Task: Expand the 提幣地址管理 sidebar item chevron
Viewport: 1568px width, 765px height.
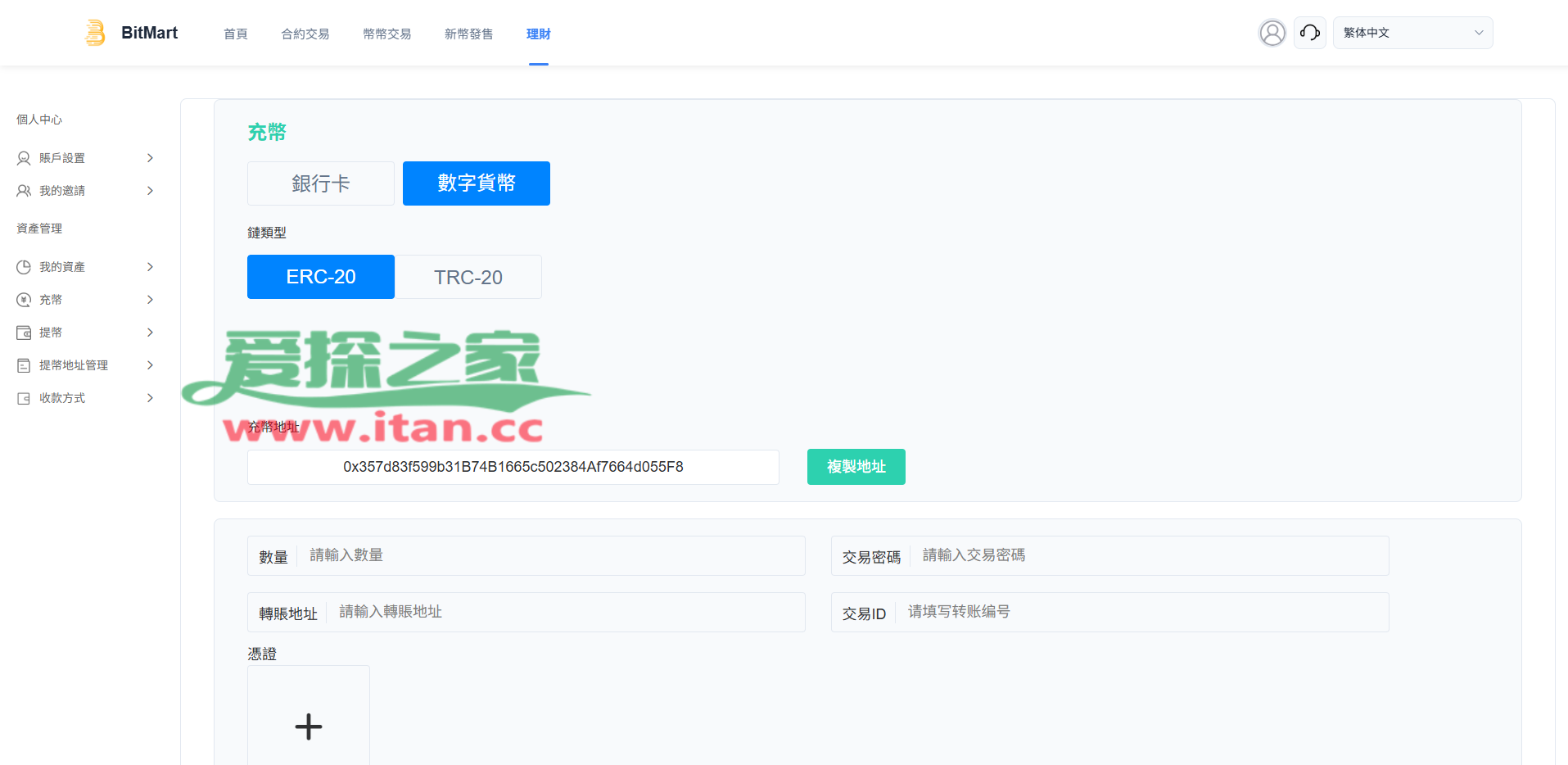Action: point(150,365)
